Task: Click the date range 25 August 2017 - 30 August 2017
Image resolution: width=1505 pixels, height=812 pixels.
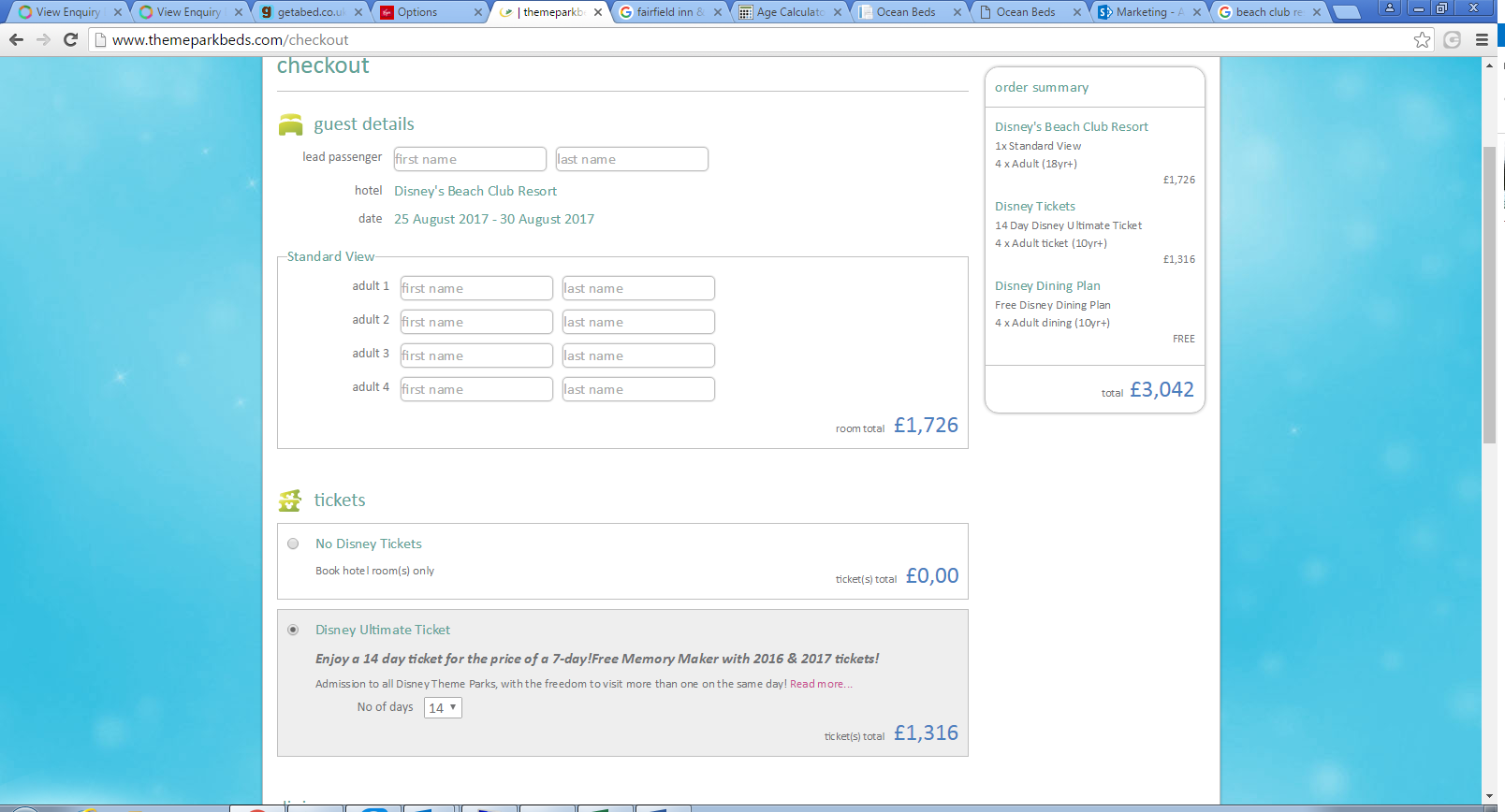Action: click(x=494, y=219)
